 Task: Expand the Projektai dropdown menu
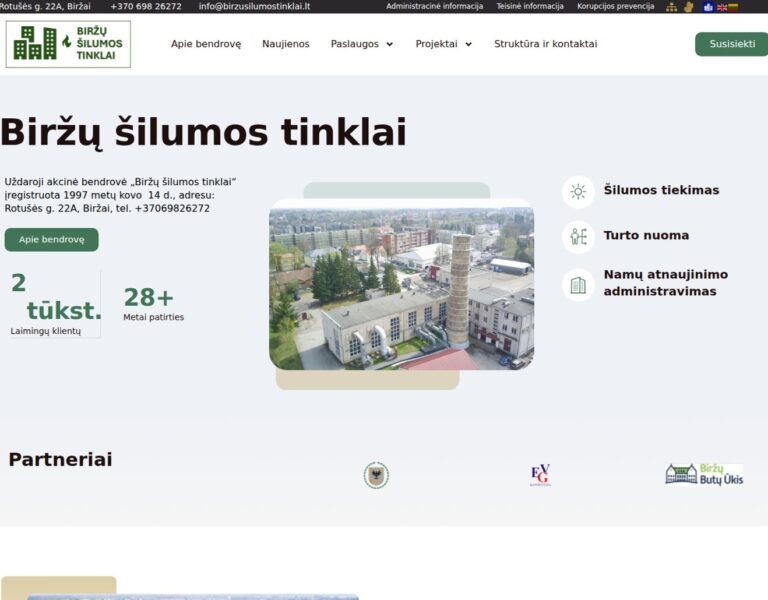(x=444, y=44)
